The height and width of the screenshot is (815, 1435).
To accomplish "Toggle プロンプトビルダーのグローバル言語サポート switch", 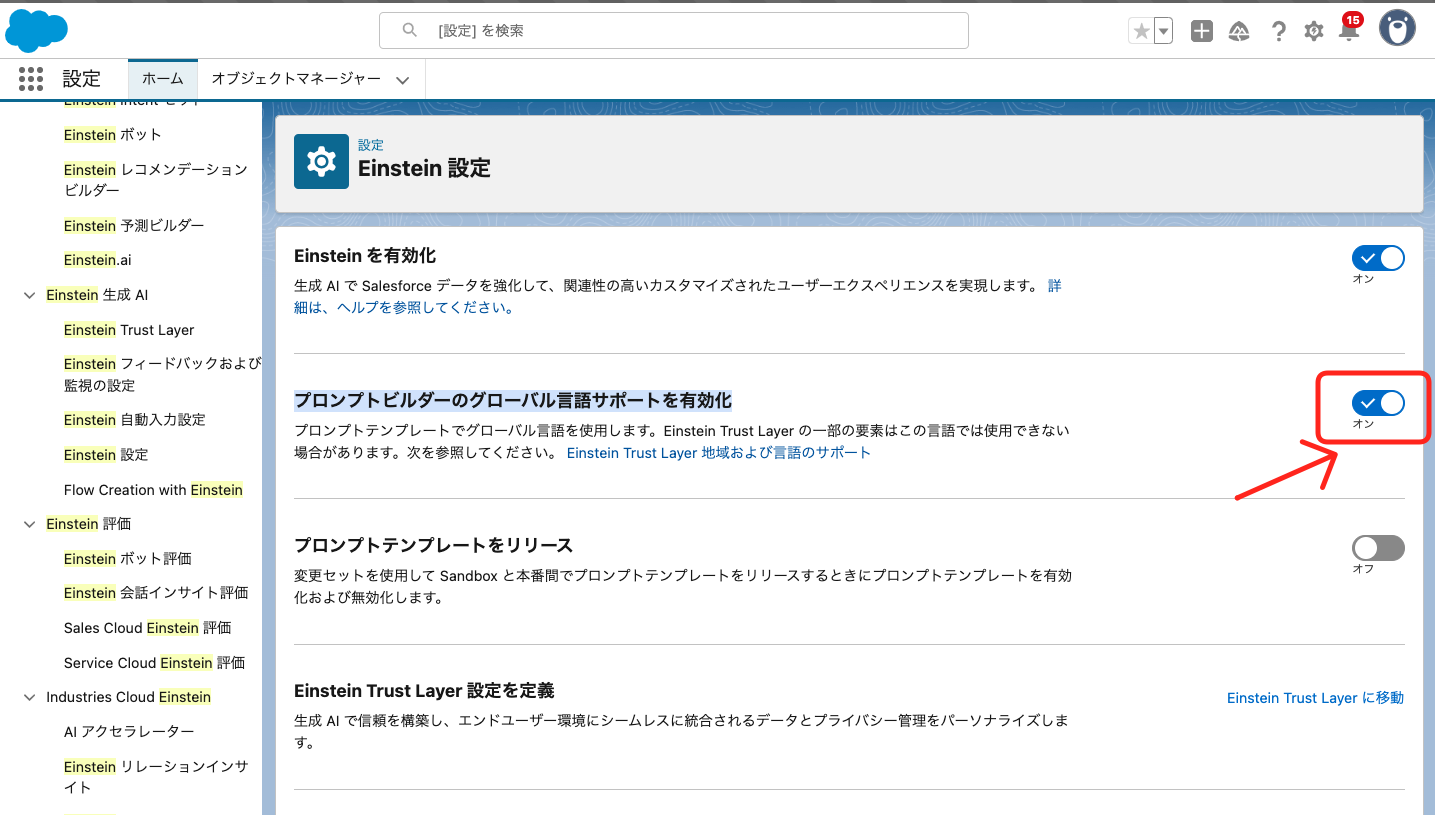I will [1378, 403].
